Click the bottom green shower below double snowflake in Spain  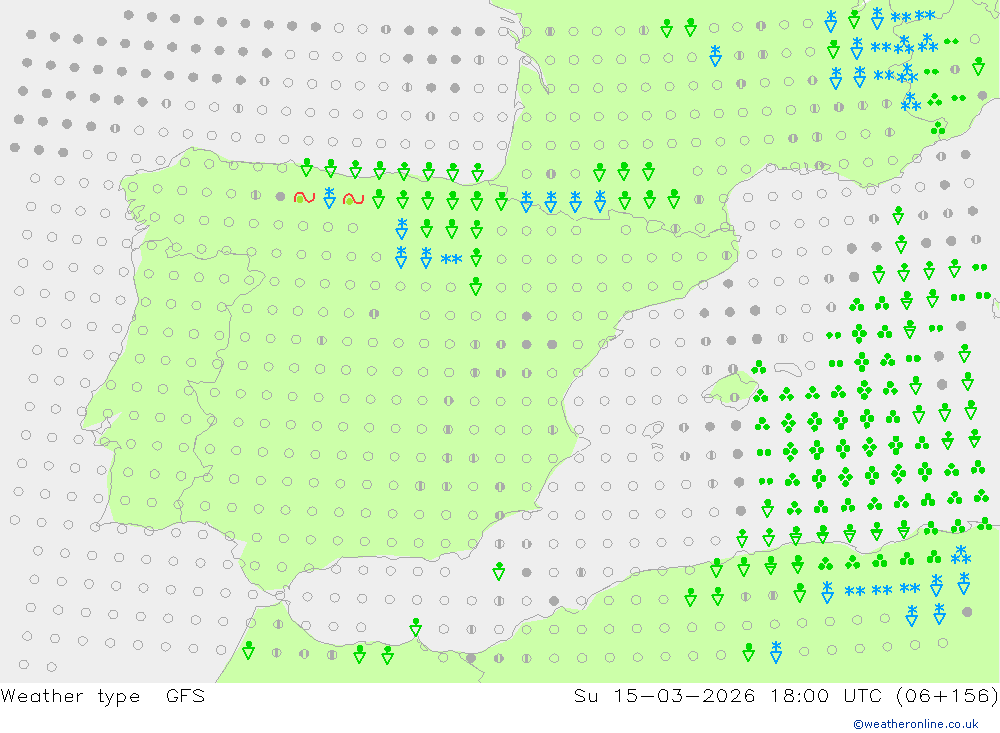475,286
